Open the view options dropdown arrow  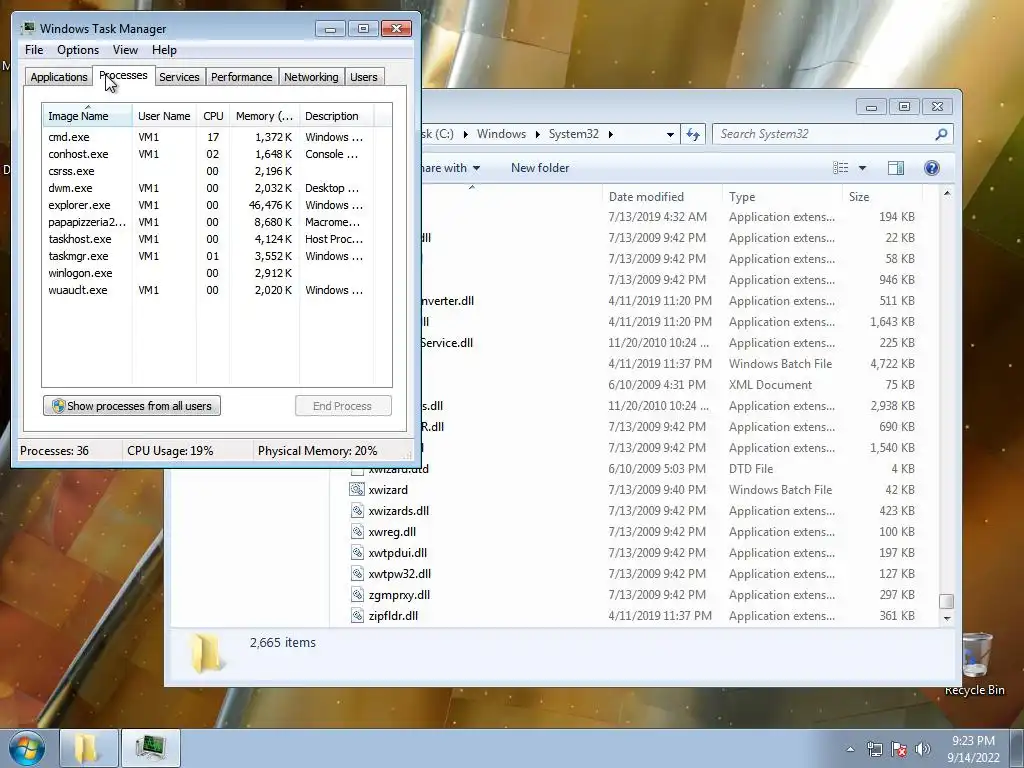coord(862,168)
